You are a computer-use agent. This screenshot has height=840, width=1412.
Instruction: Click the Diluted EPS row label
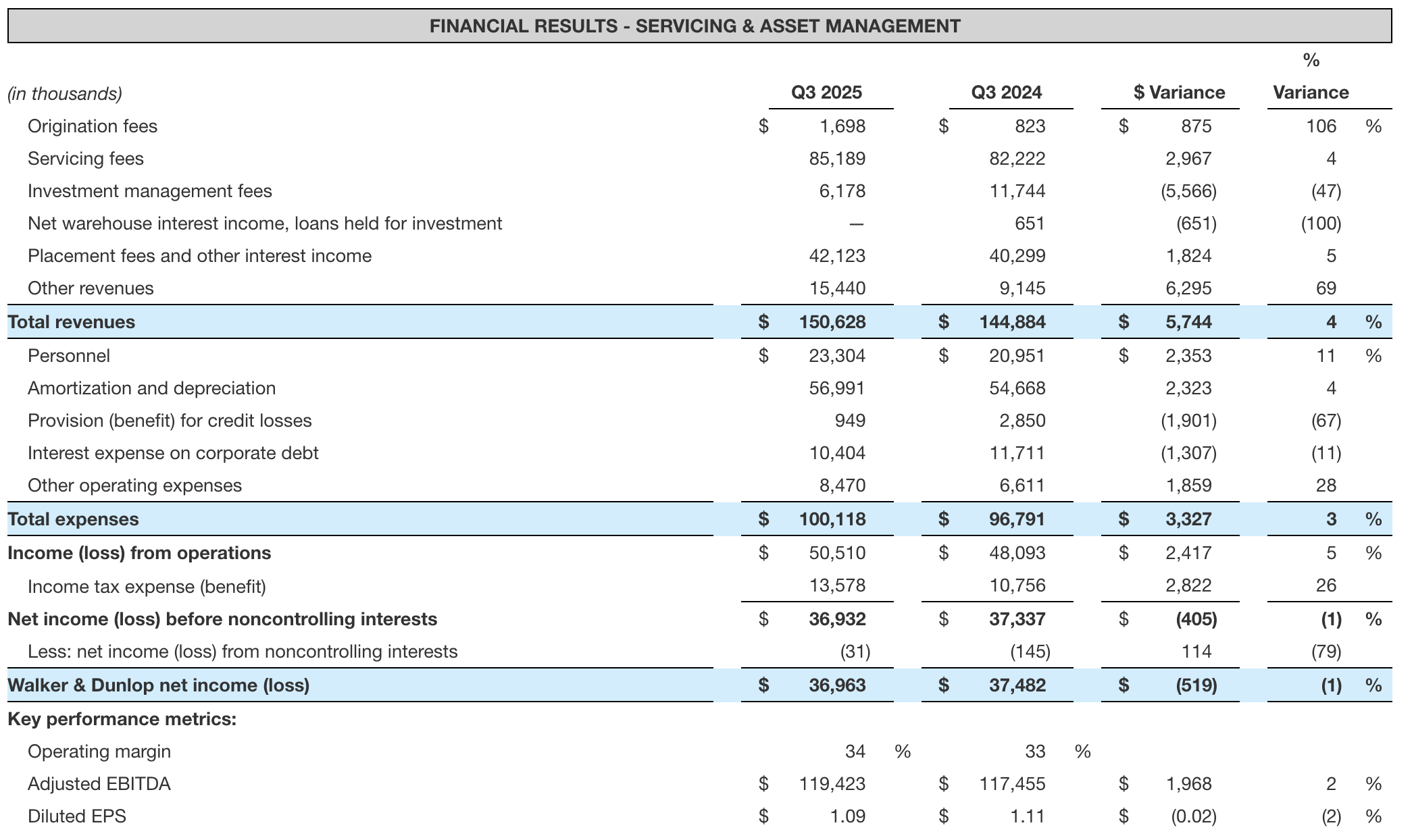(x=77, y=816)
